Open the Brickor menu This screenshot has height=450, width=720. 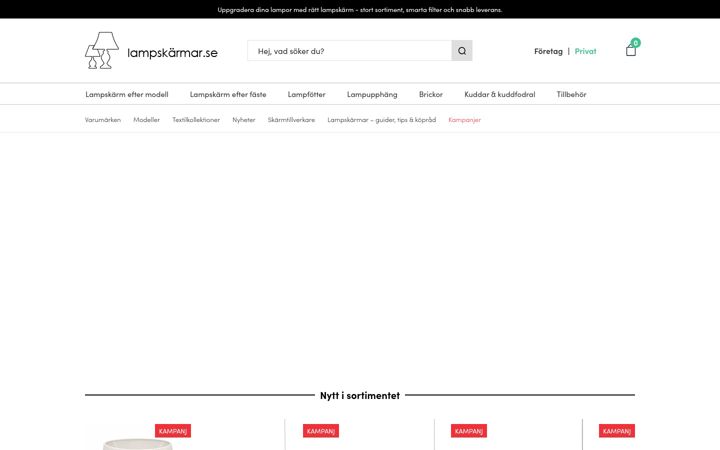(x=431, y=95)
